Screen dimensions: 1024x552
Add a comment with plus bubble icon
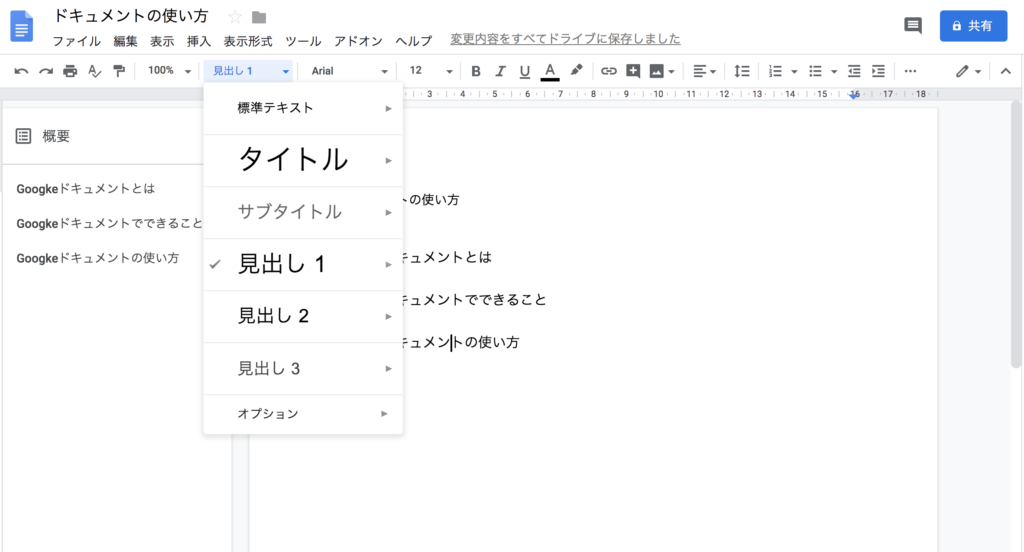tap(633, 71)
